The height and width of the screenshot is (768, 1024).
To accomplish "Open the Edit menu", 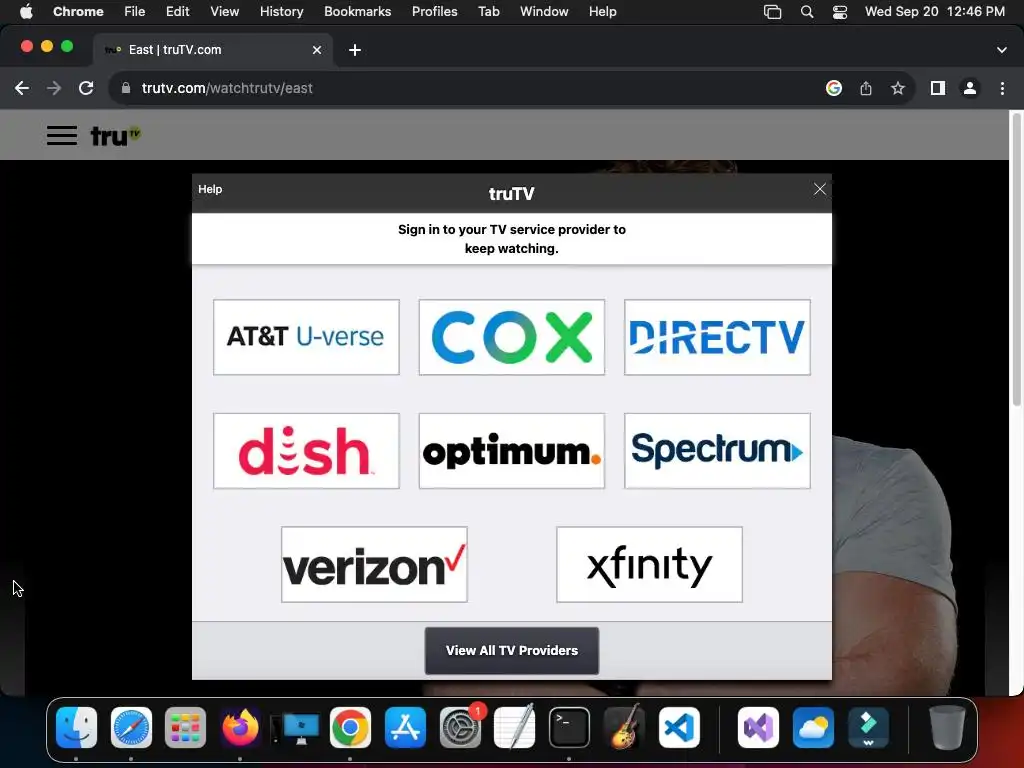I will click(x=177, y=12).
